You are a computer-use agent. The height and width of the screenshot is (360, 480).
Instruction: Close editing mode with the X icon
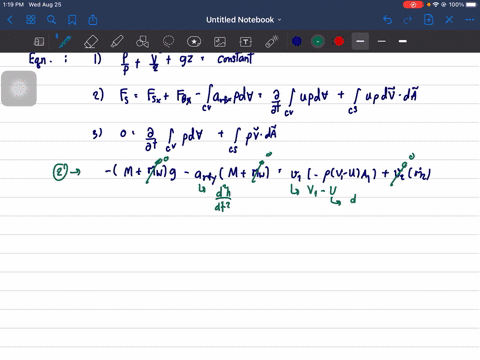coord(449,20)
